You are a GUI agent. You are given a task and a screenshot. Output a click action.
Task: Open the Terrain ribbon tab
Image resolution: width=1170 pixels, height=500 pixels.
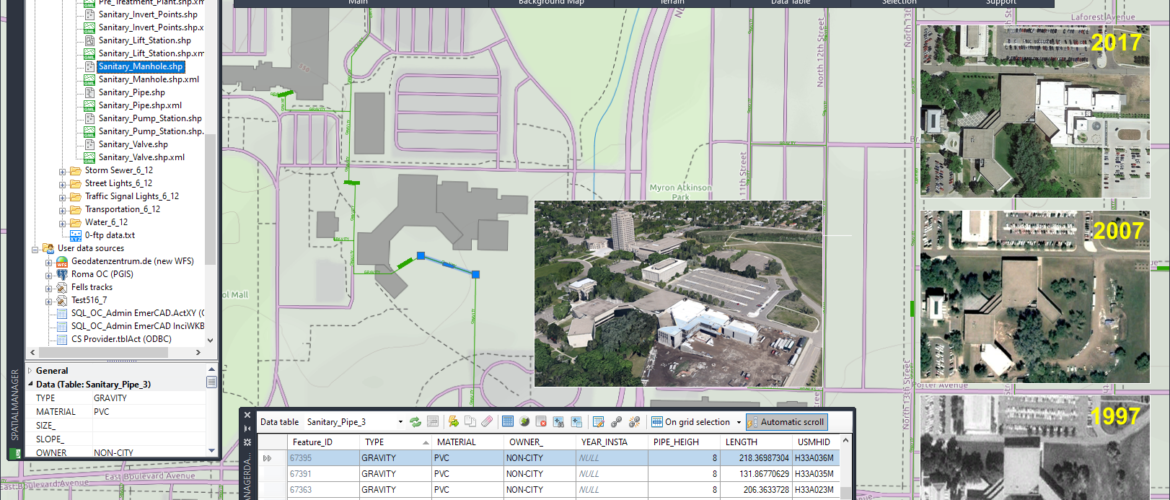pos(672,3)
